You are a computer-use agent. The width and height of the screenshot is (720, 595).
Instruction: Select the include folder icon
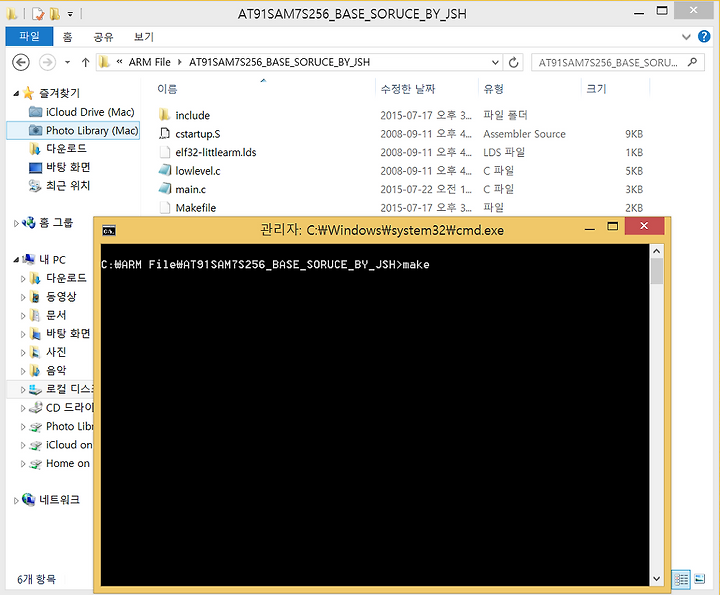pos(164,115)
